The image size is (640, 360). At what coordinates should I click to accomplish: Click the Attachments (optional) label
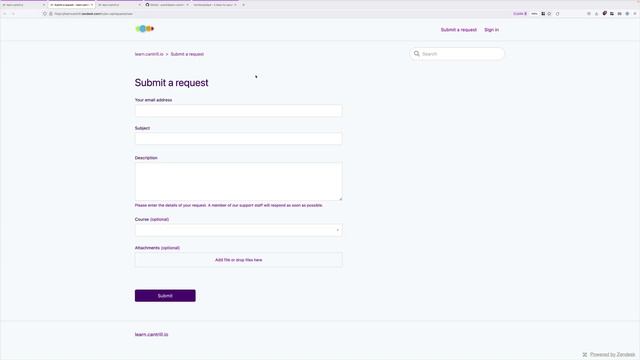pos(157,248)
